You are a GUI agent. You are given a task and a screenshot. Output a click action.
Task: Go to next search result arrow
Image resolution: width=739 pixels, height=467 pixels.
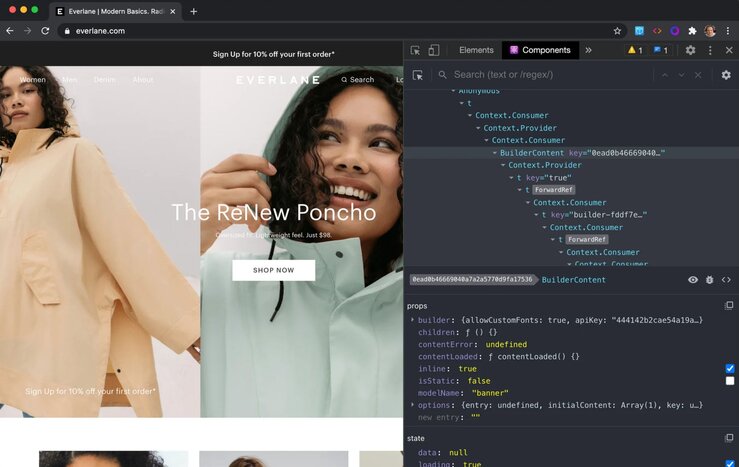pyautogui.click(x=682, y=75)
